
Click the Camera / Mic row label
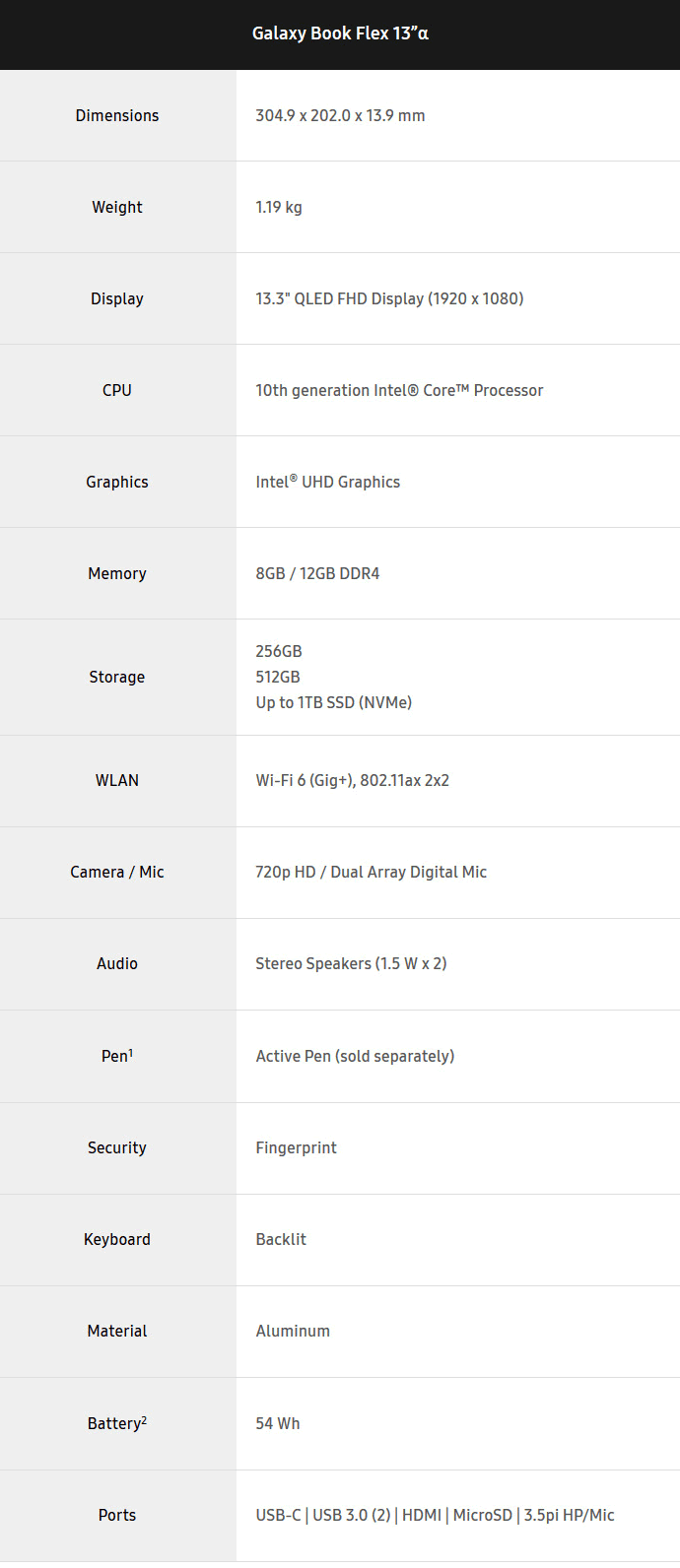117,872
